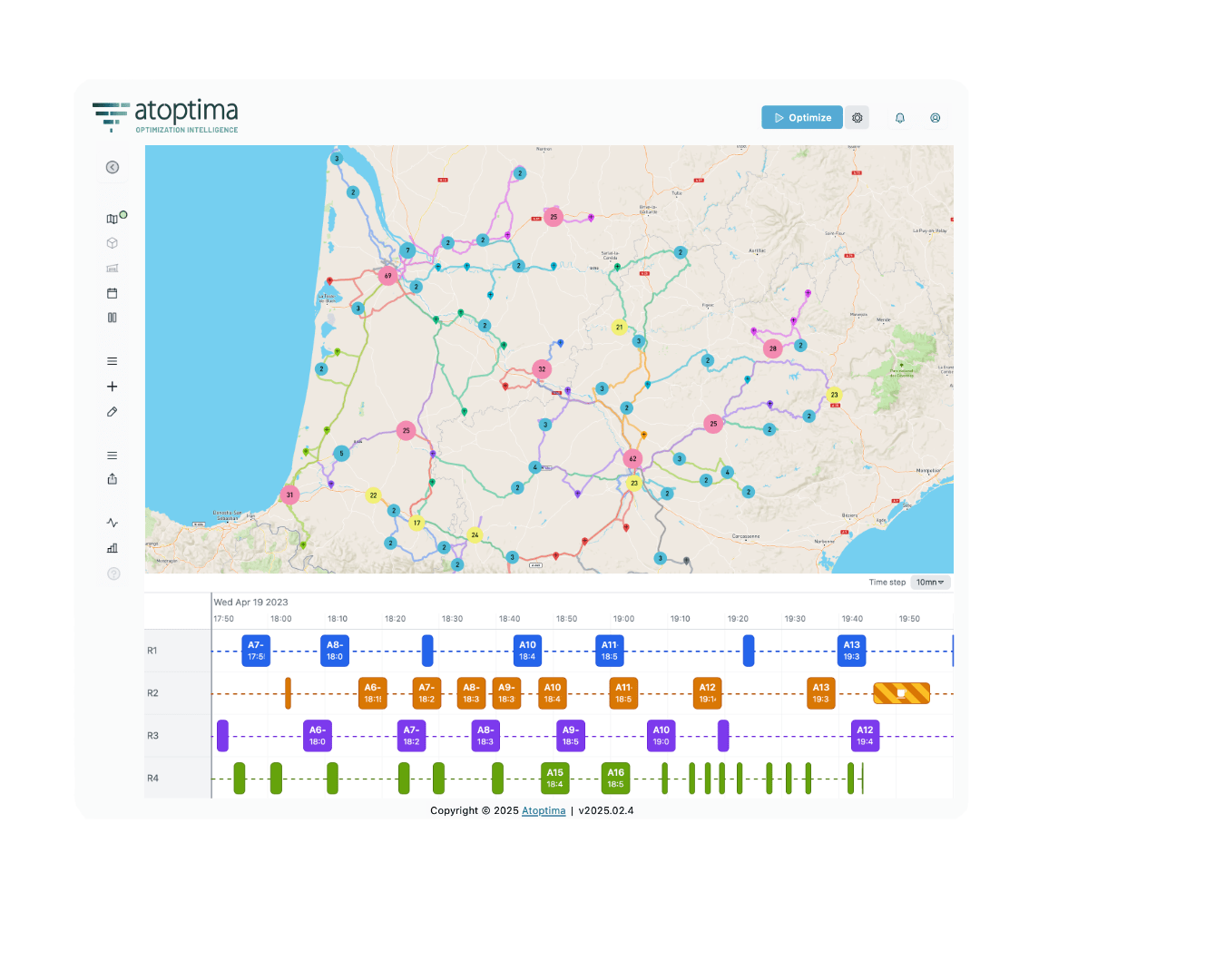Collapse the sidebar with the back arrow
The width and height of the screenshot is (1225, 980).
click(x=113, y=167)
